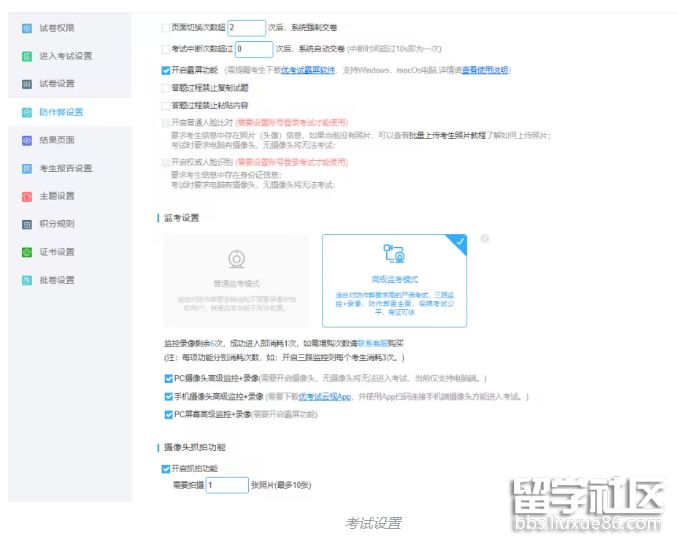The image size is (678, 545).
Task: Uncheck 开启抓拍功能 checkbox
Action: tap(166, 468)
